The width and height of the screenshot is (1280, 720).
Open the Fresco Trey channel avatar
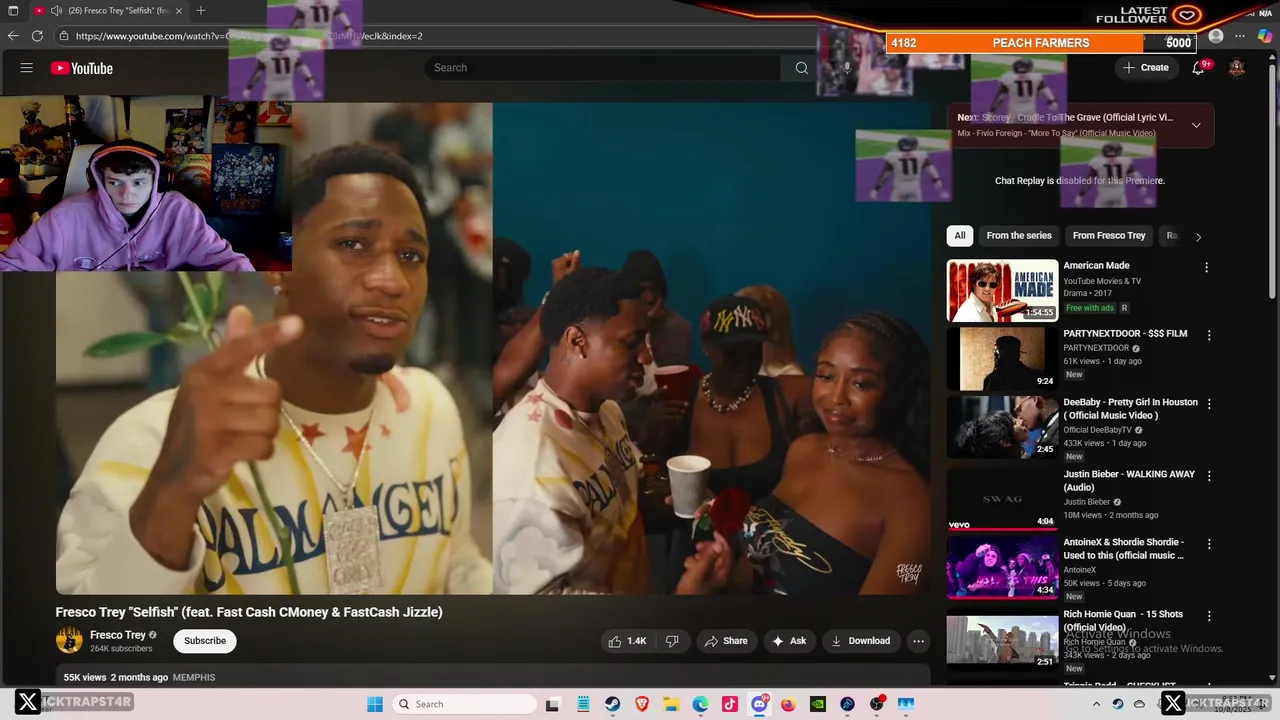pos(69,641)
